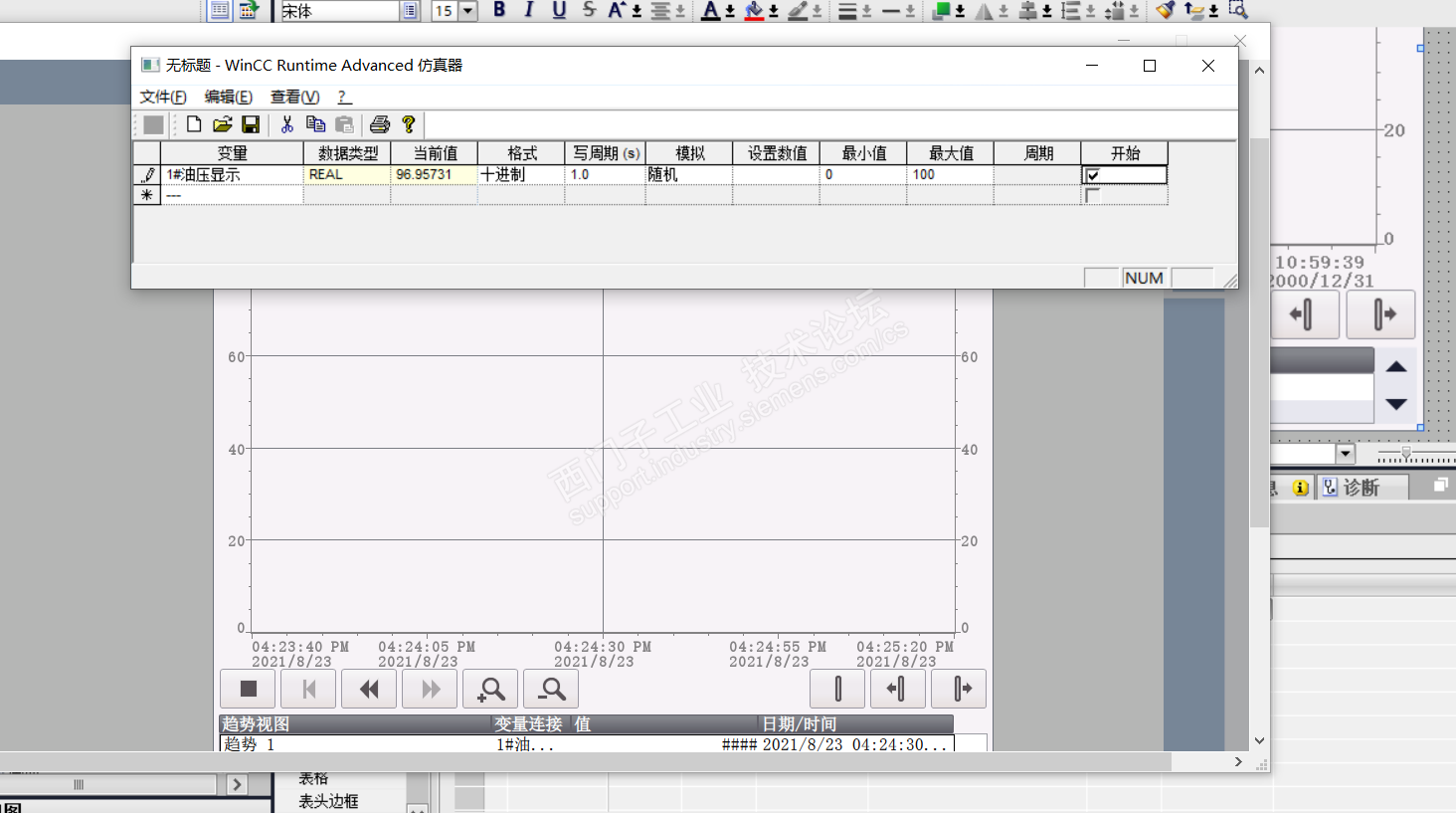Select the 趋势 1 row in trend table

pos(587,743)
